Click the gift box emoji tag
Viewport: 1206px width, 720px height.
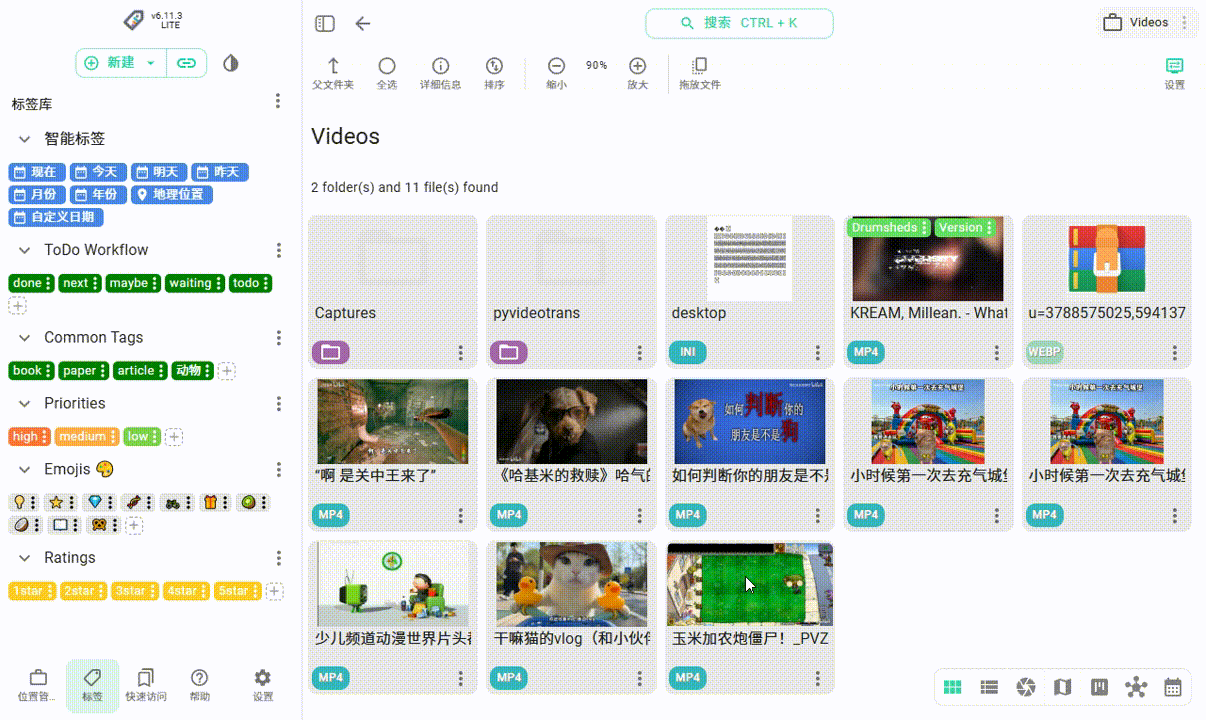pos(216,503)
